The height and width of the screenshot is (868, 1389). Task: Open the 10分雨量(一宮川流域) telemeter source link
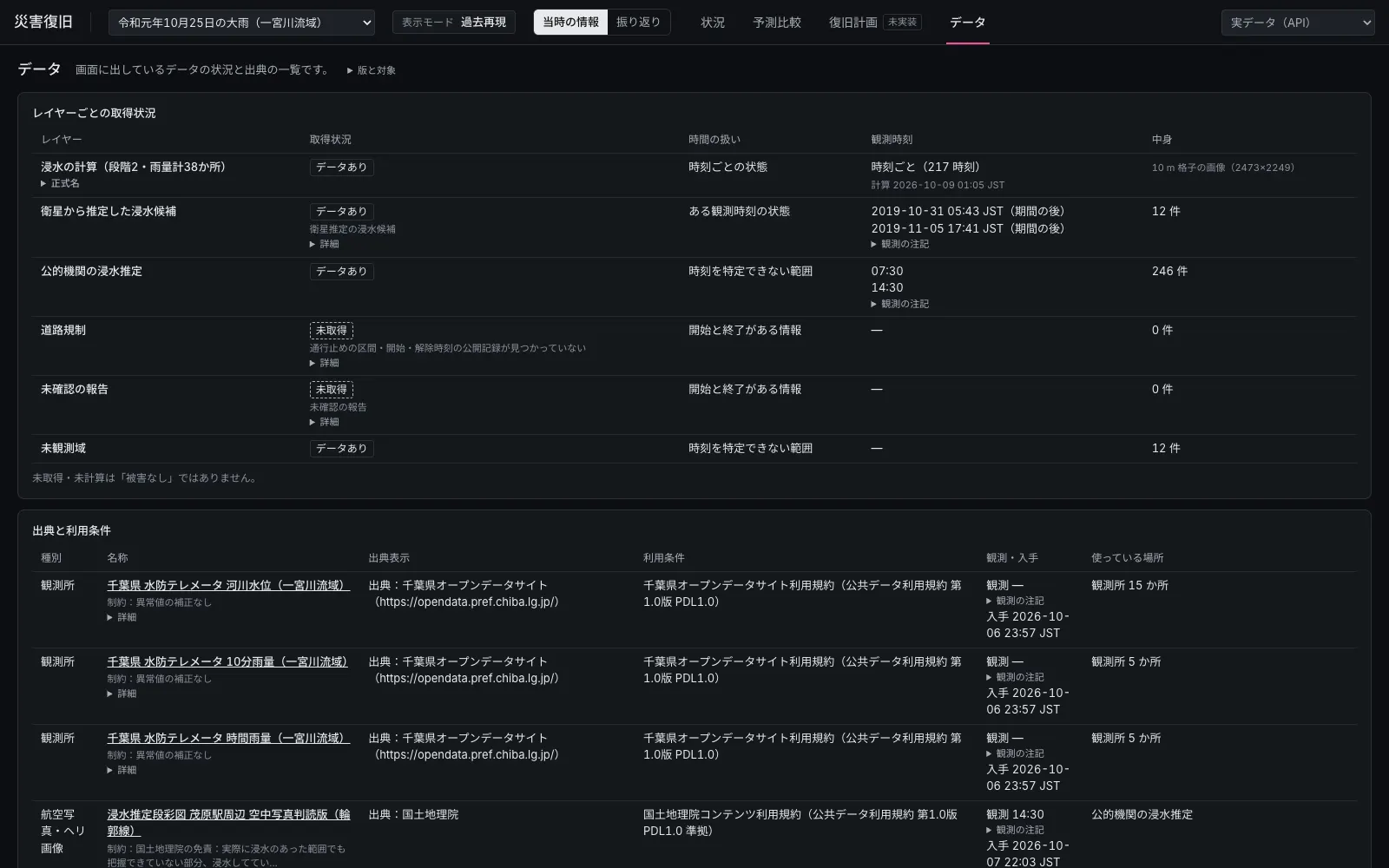coord(228,662)
